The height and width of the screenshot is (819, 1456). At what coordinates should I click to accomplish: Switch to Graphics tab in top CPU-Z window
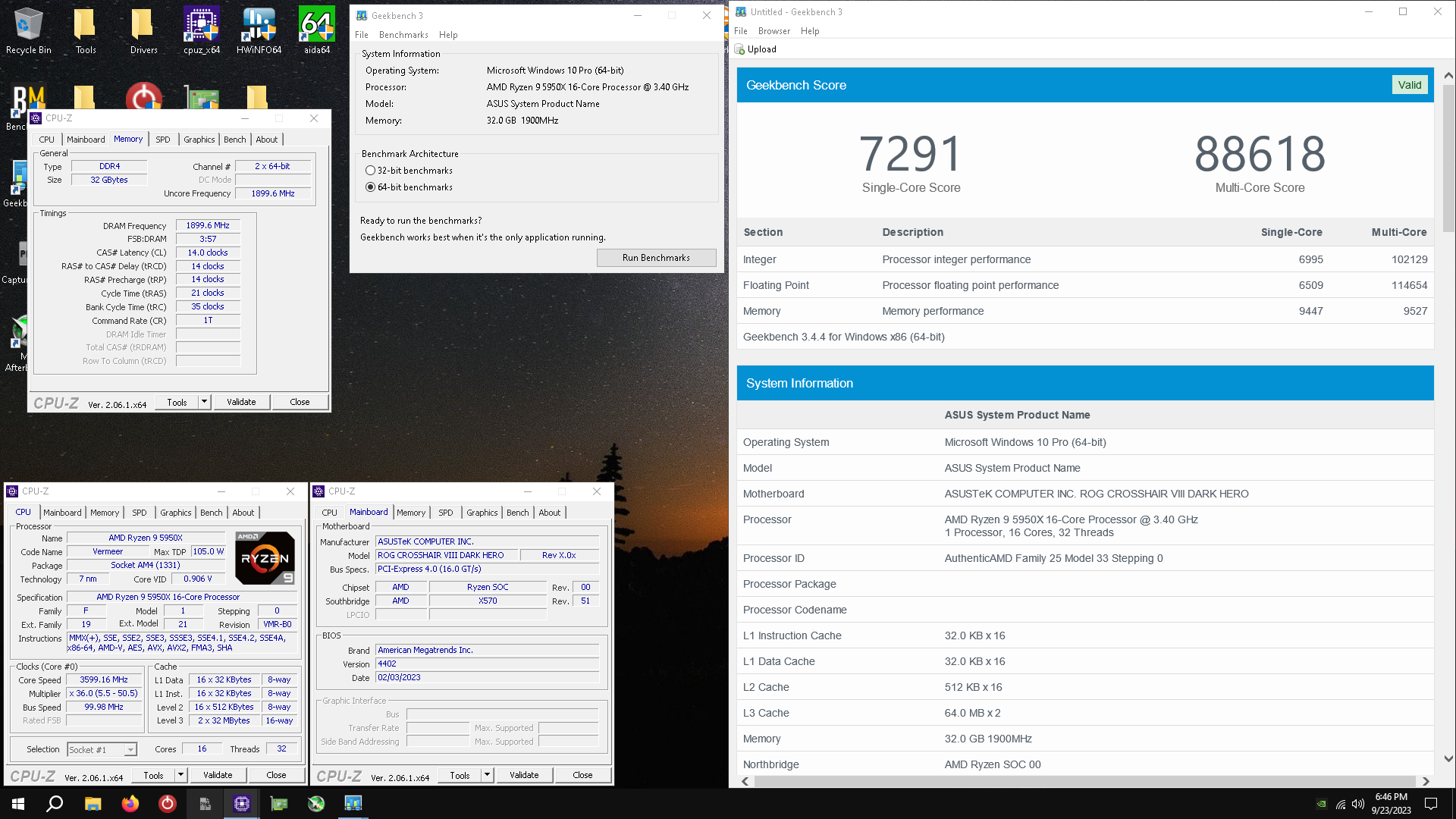coord(199,140)
